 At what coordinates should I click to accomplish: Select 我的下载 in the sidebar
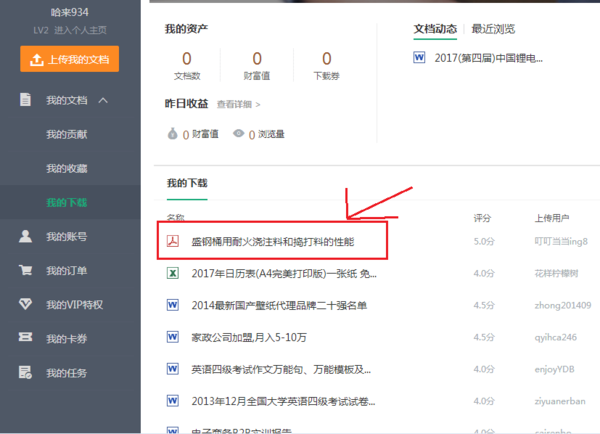[x=67, y=202]
